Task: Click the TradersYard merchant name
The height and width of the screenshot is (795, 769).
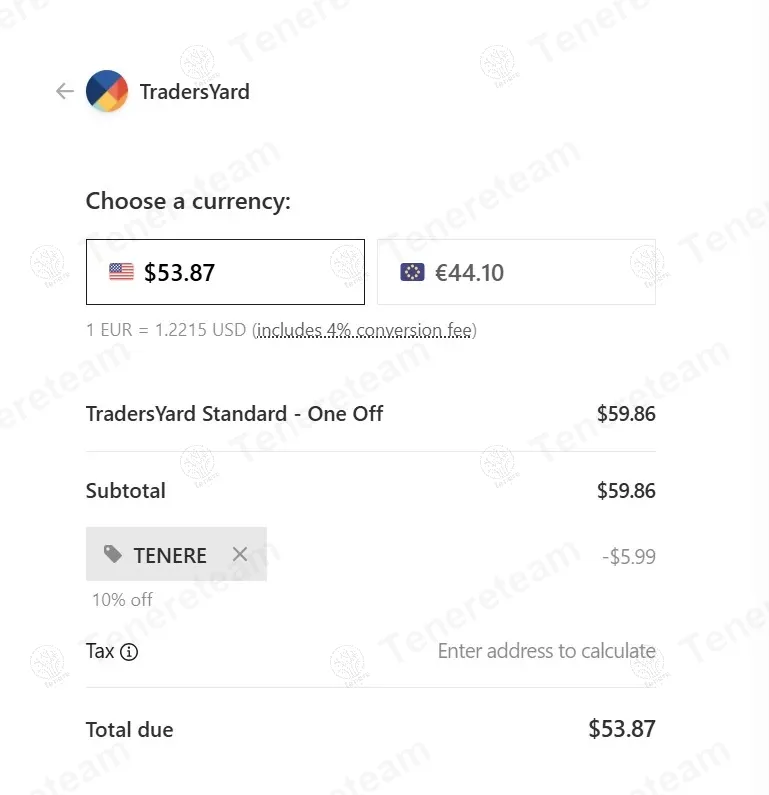Action: tap(195, 92)
